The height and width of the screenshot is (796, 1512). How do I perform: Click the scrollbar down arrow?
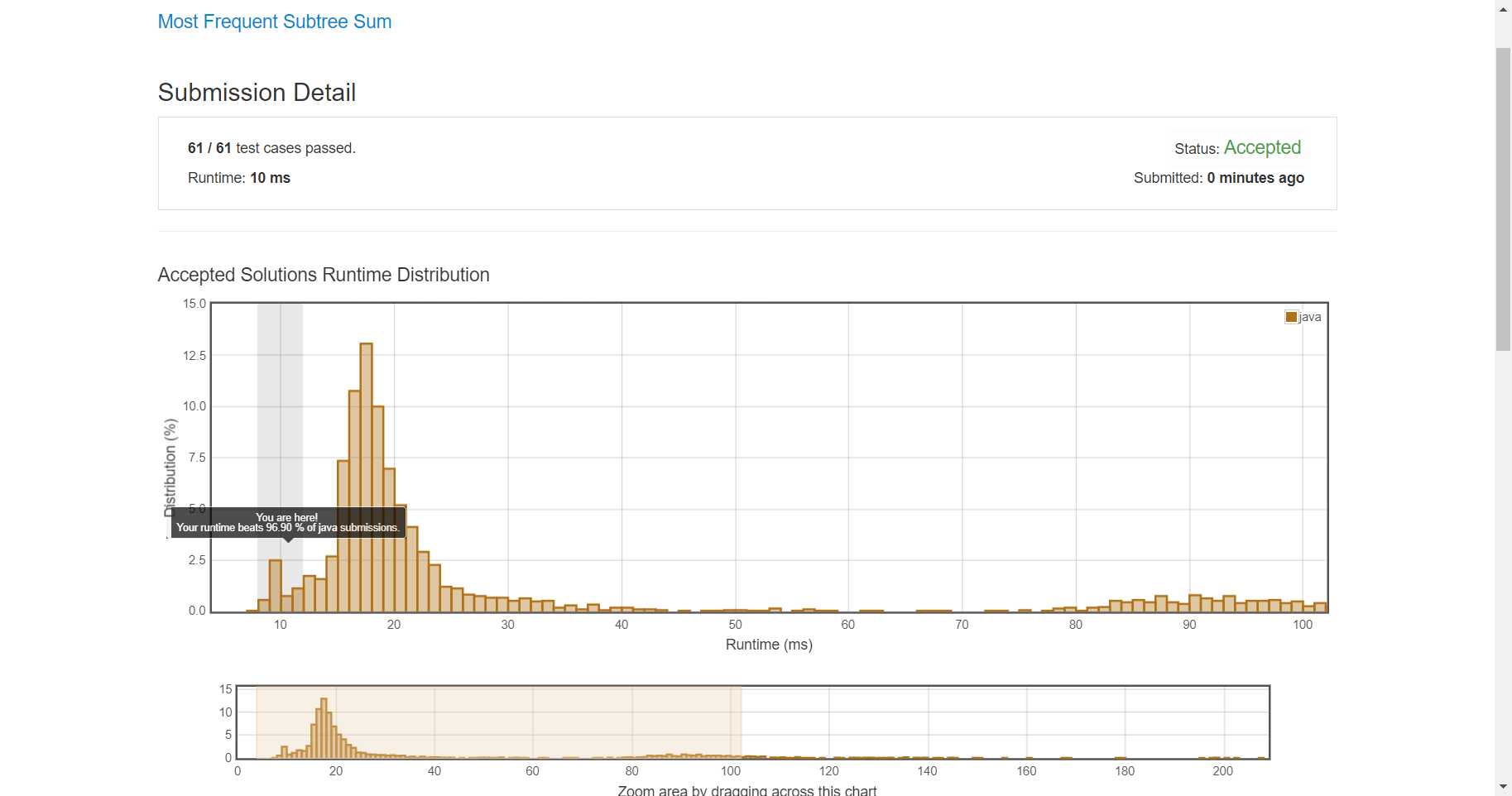[1503, 786]
